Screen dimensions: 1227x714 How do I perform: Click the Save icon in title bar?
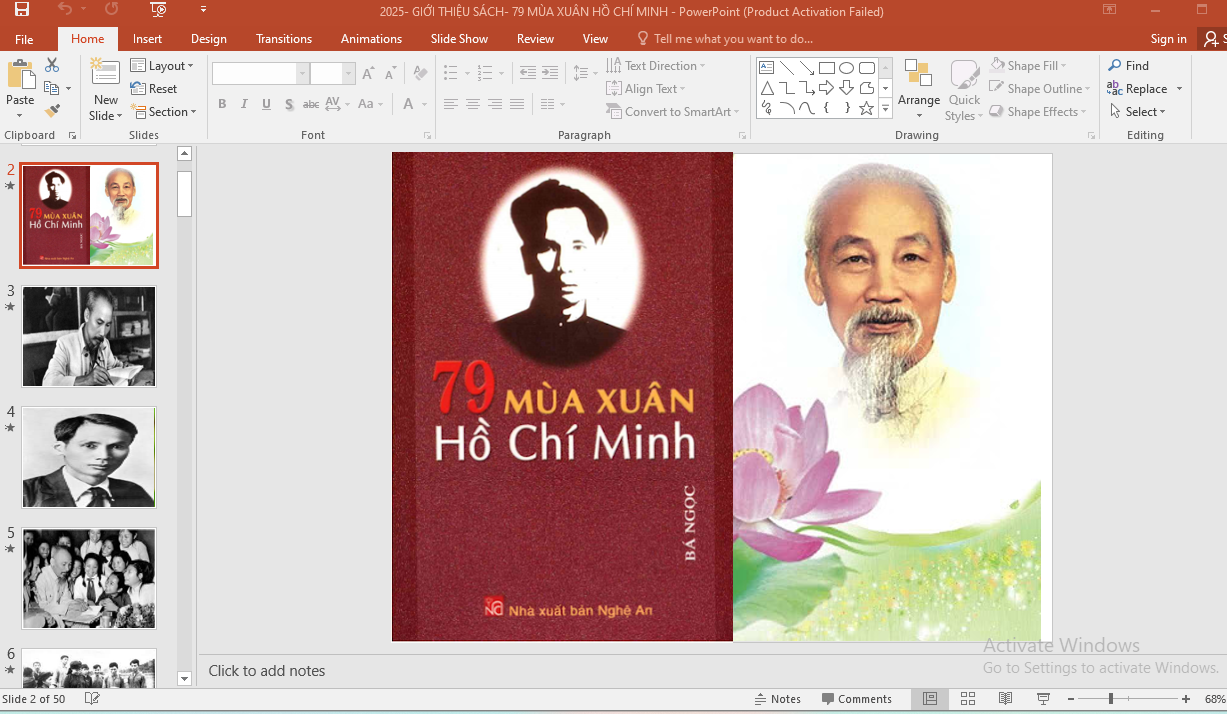coord(21,10)
